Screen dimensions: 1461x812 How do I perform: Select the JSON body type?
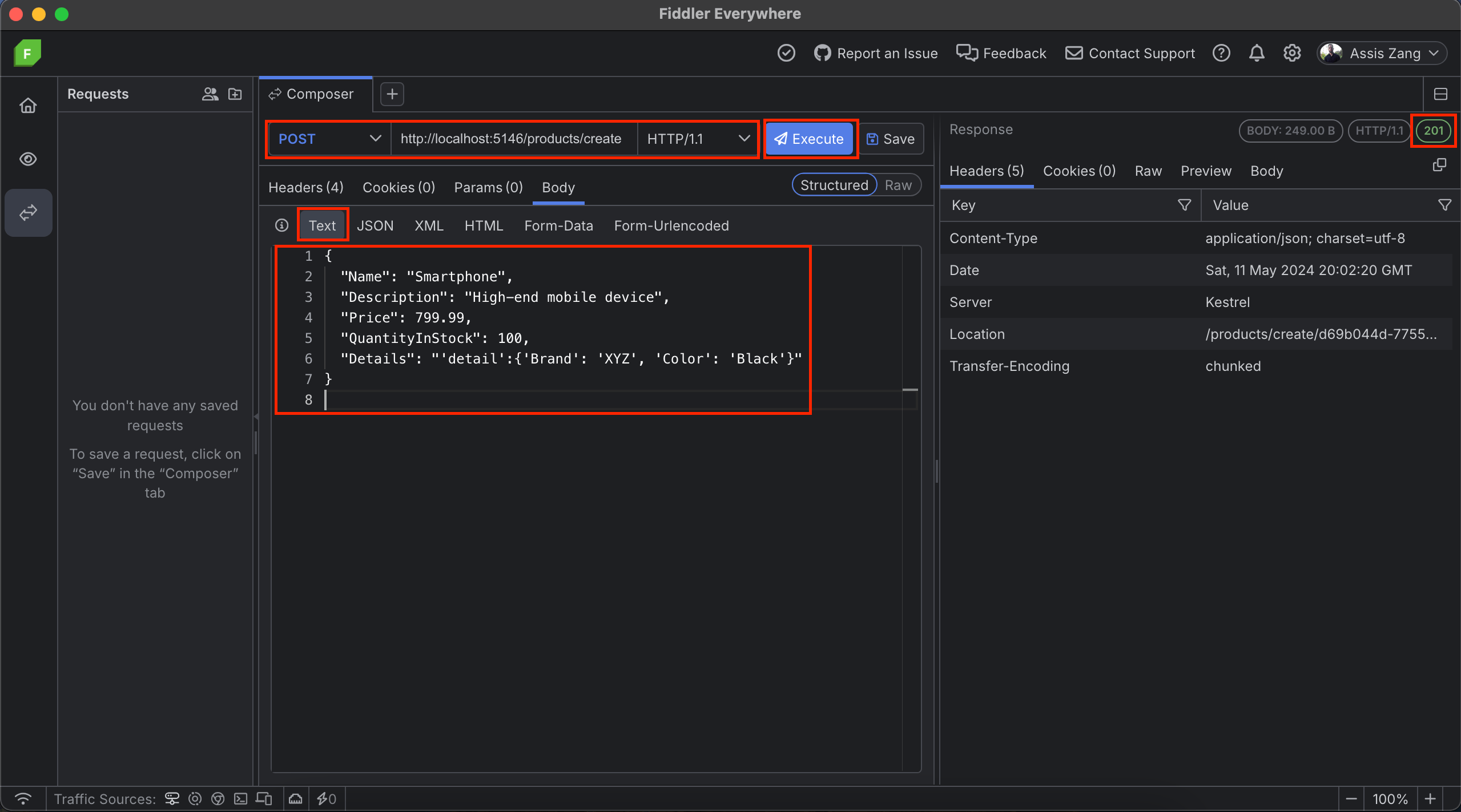click(x=375, y=225)
